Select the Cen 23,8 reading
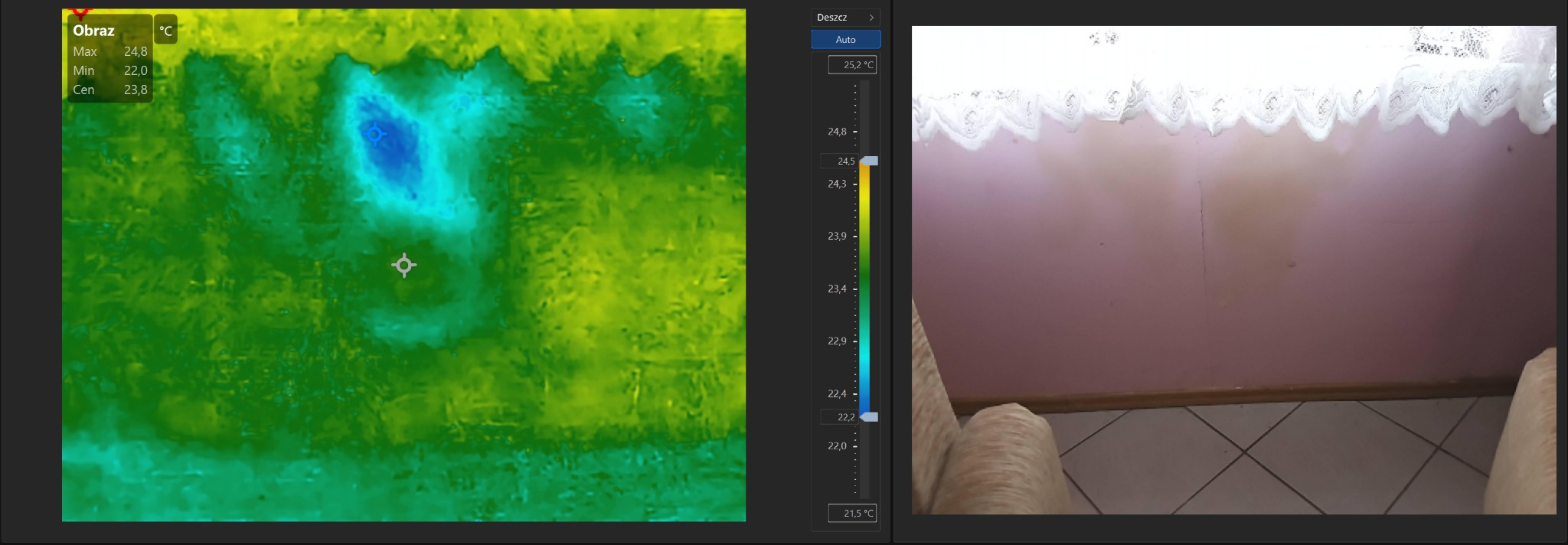The image size is (1568, 545). pyautogui.click(x=109, y=90)
